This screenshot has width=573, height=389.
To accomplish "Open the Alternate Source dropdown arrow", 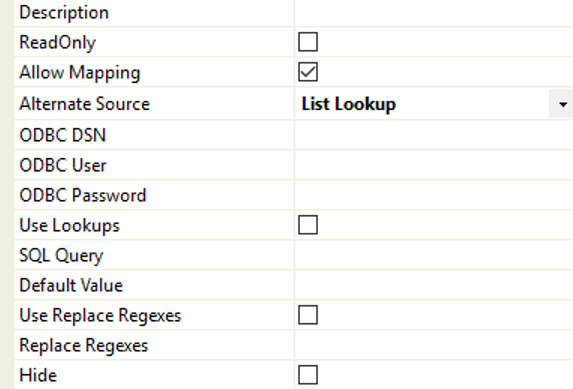I will coord(562,104).
